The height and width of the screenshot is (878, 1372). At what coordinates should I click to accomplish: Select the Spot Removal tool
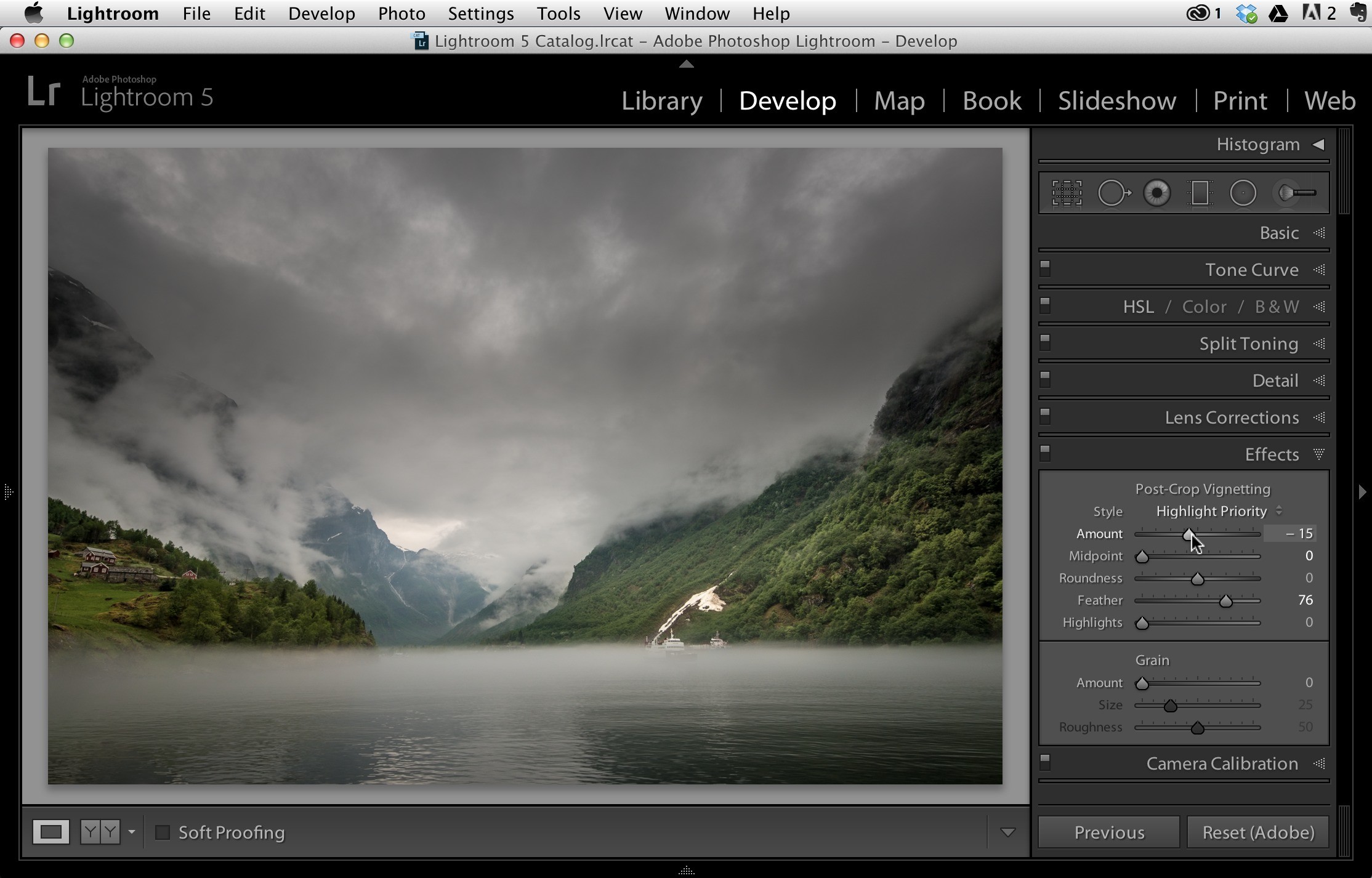pos(1114,193)
